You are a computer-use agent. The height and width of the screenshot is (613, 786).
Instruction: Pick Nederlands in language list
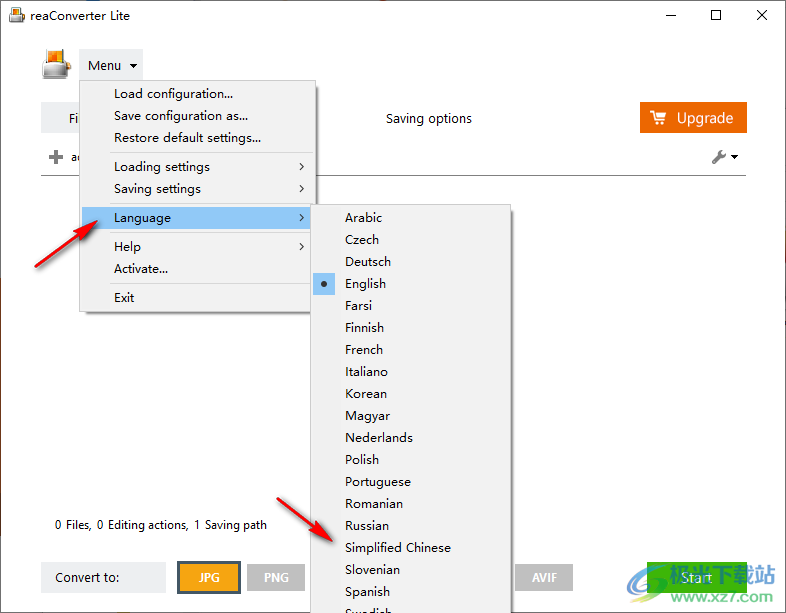coord(411,438)
